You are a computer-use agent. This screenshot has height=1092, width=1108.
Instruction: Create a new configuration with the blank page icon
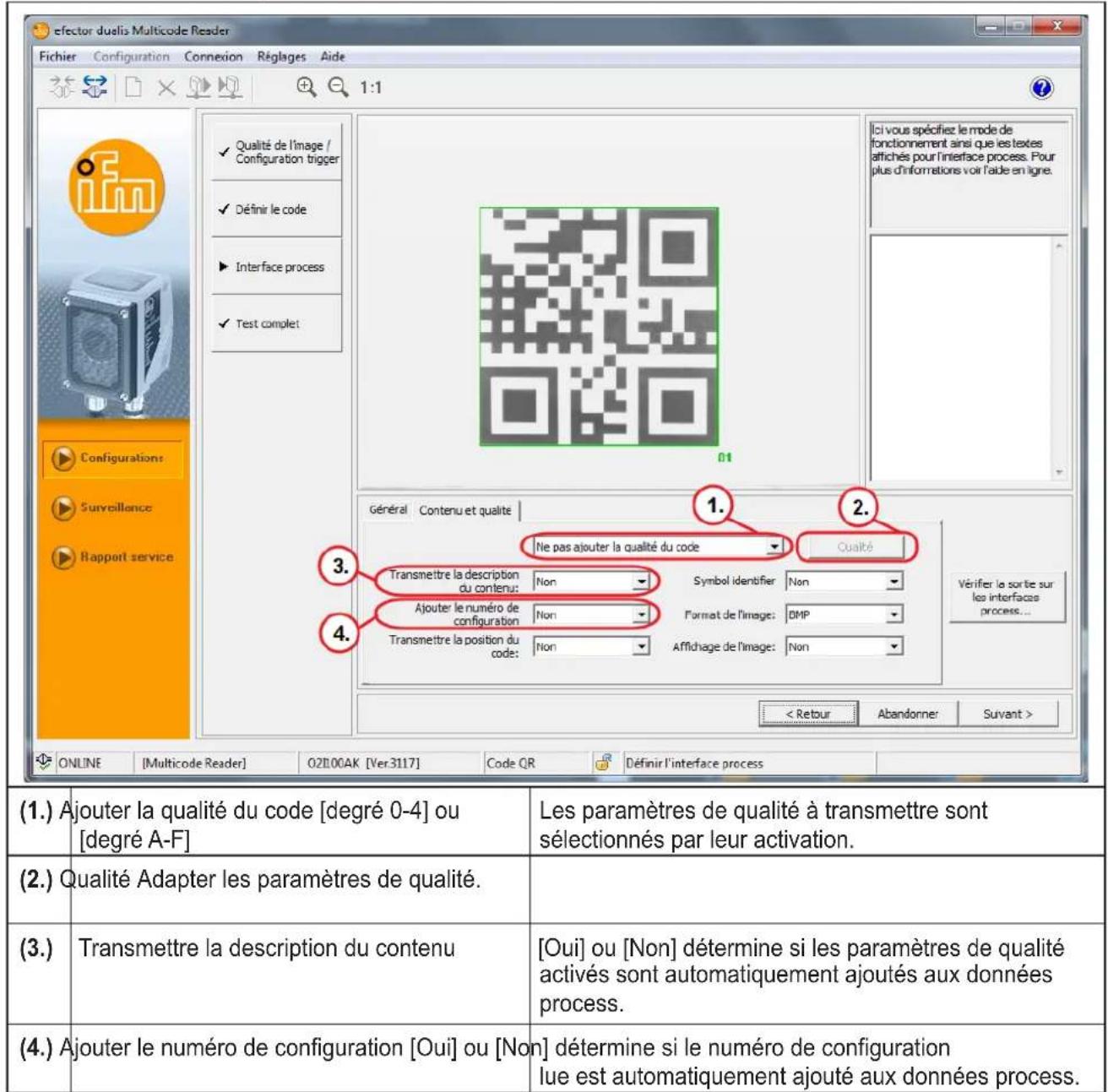click(133, 87)
